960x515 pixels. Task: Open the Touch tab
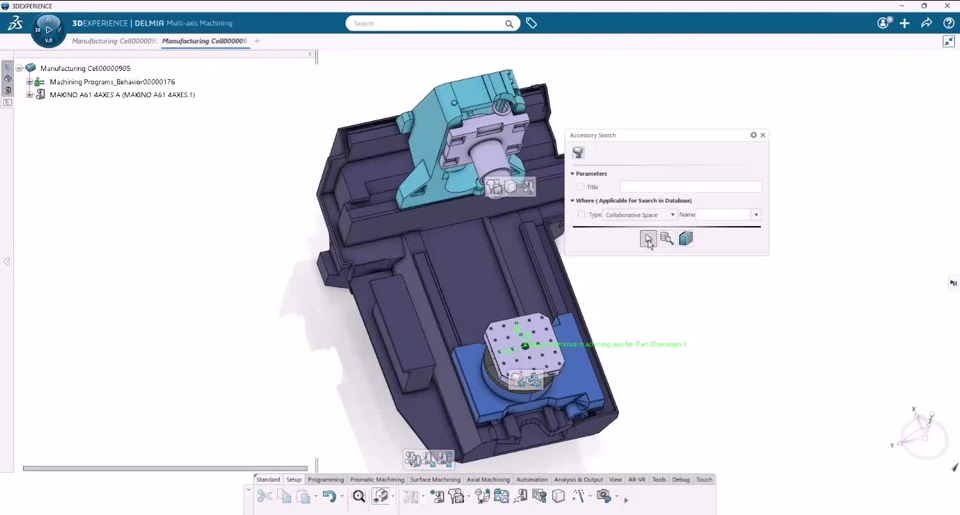coord(704,479)
